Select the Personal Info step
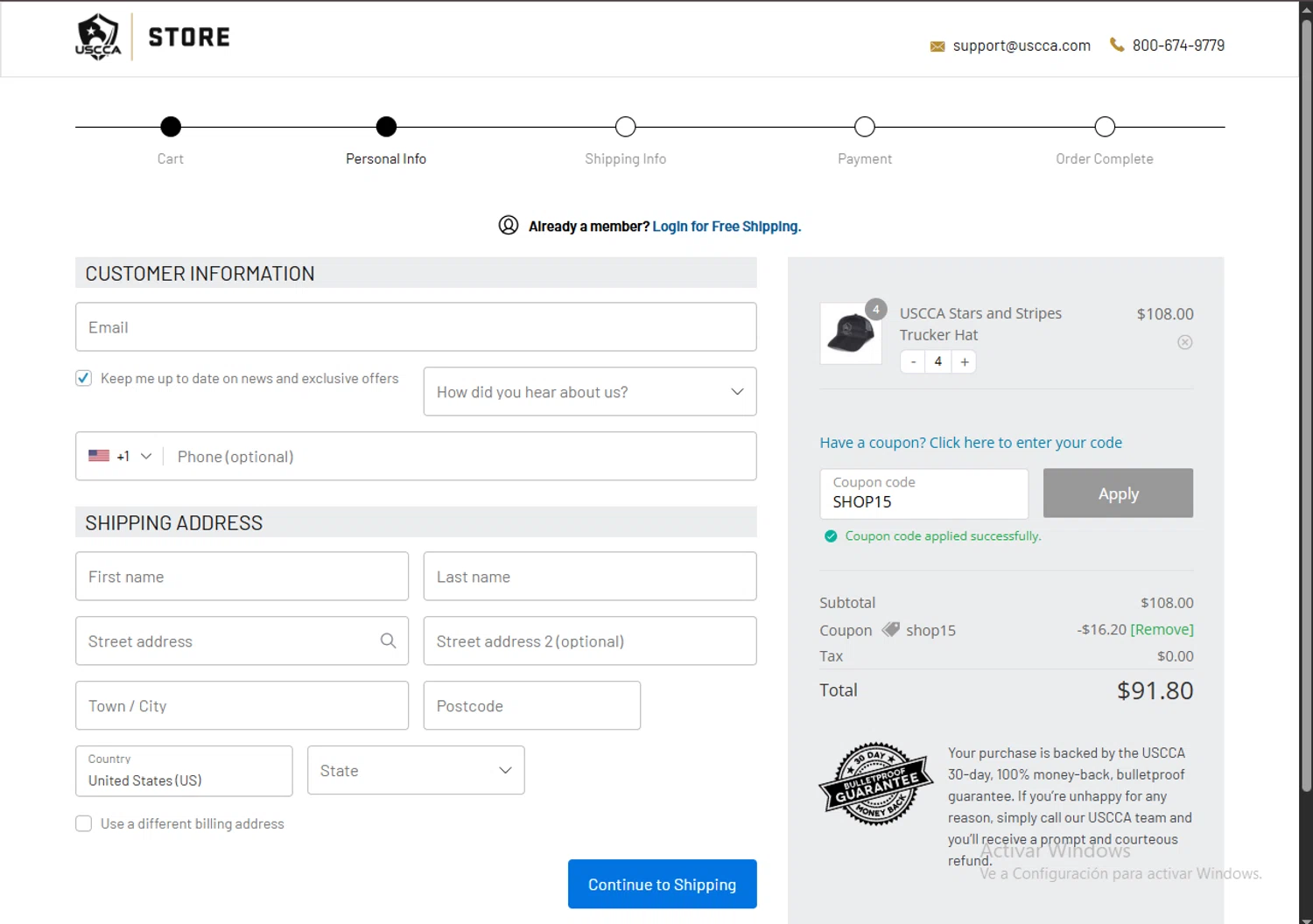This screenshot has height=924, width=1313. pos(386,127)
